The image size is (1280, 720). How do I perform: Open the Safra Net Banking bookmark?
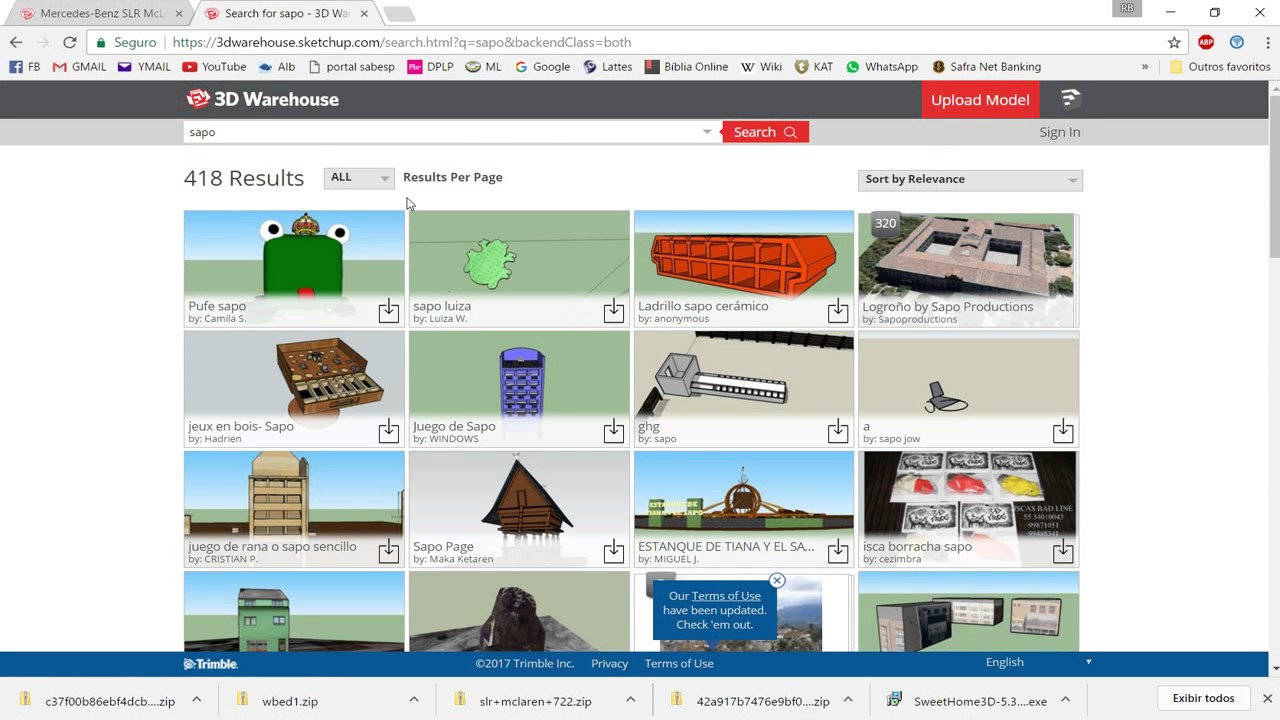pos(986,67)
